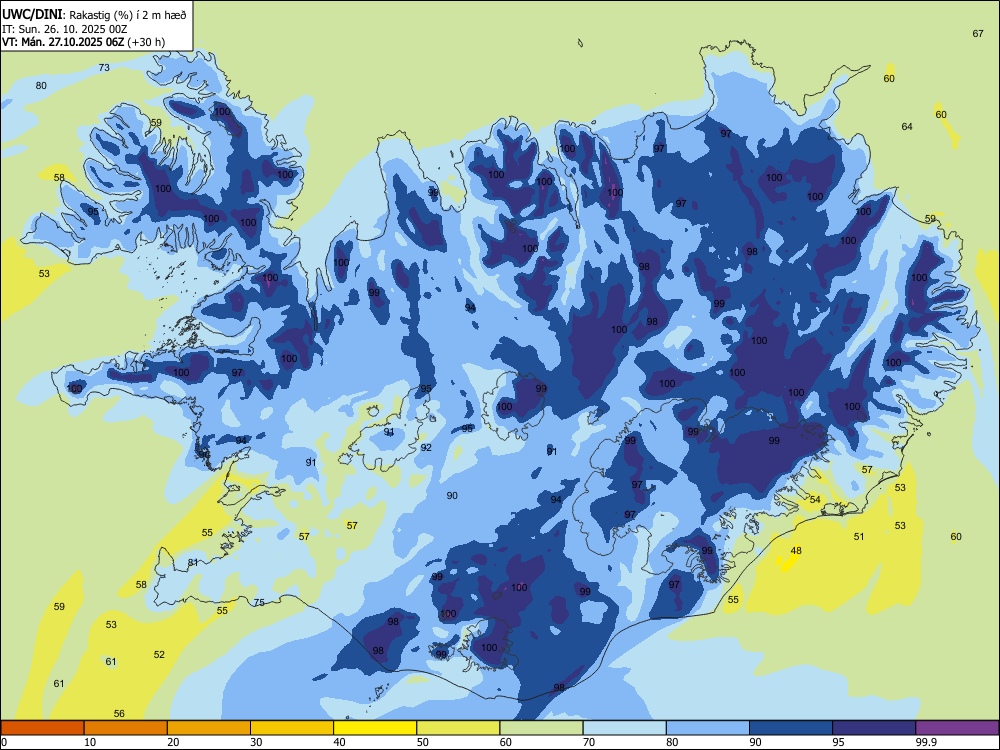
Task: Select the 70–80 pale blue legend swatch
Action: 624,728
